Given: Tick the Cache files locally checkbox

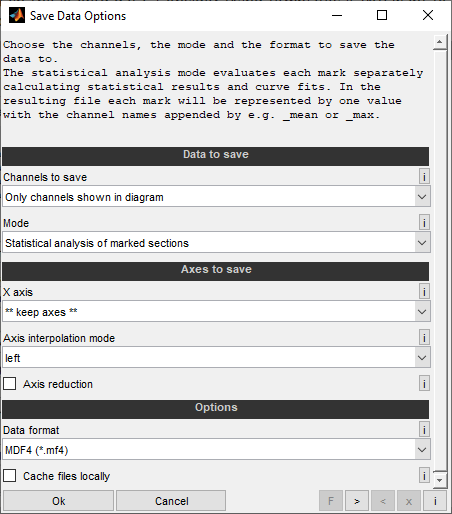Looking at the screenshot, I should [10, 476].
